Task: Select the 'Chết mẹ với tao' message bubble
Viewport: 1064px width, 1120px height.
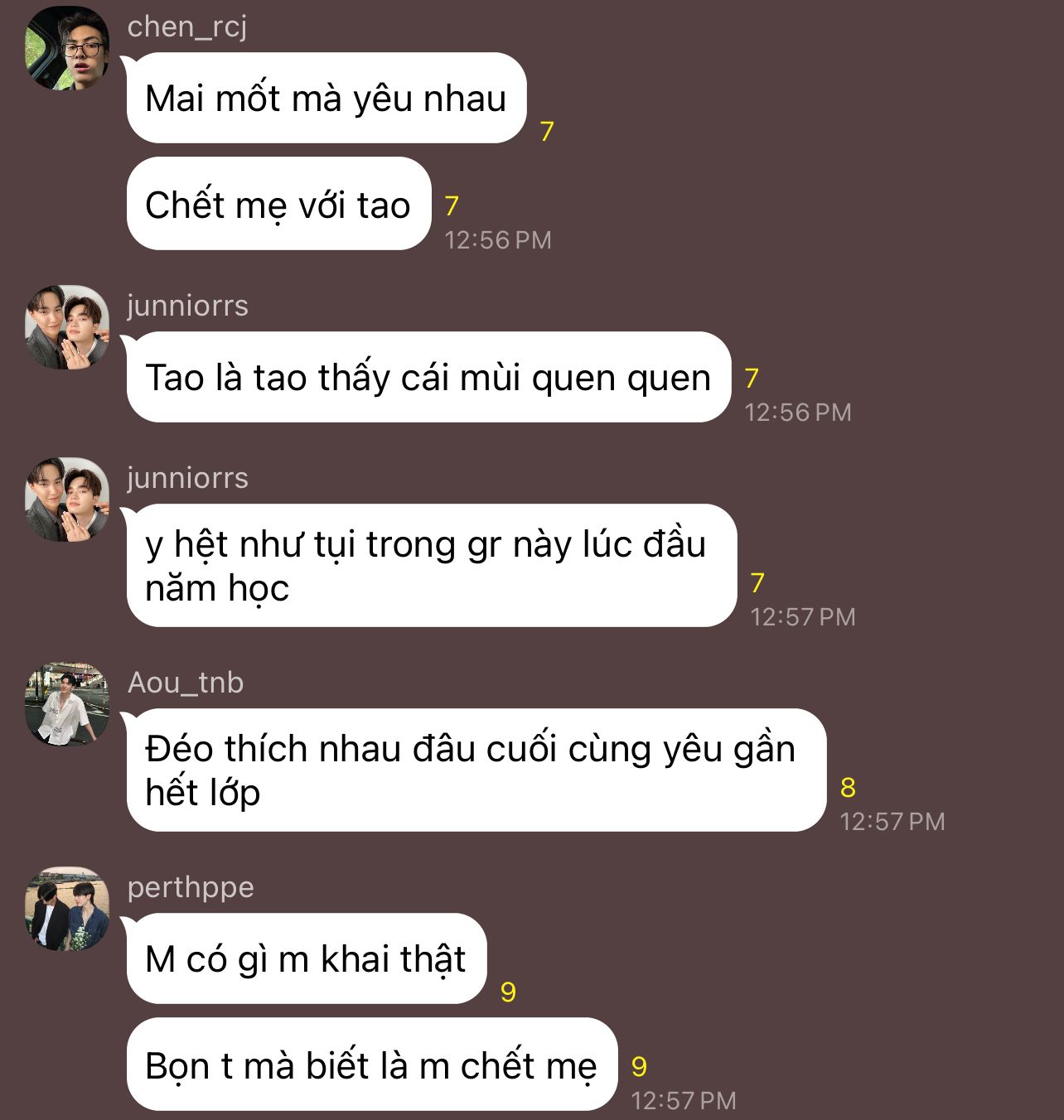Action: [279, 203]
